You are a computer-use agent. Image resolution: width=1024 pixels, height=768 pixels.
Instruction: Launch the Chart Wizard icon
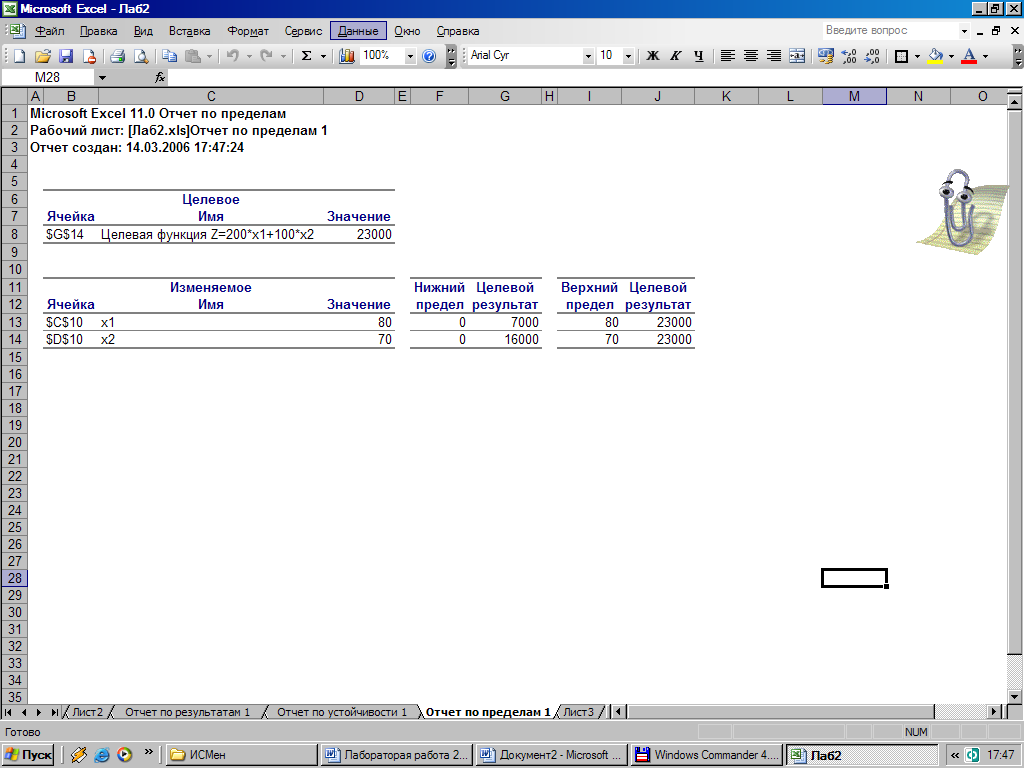click(x=347, y=56)
